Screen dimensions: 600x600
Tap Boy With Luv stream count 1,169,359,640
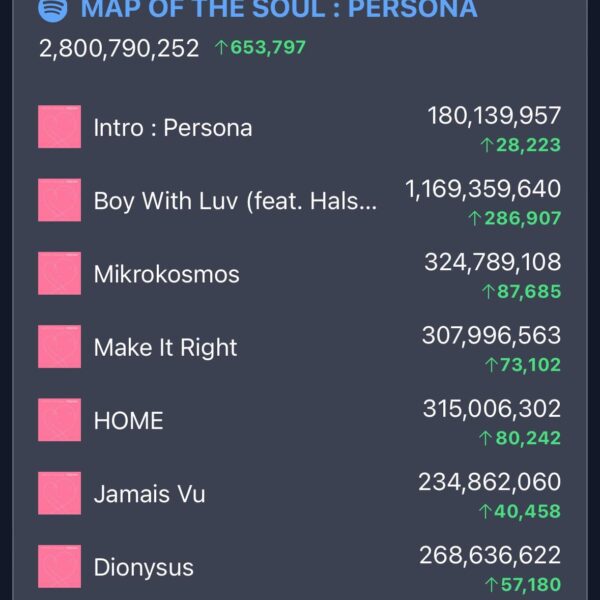tap(483, 189)
